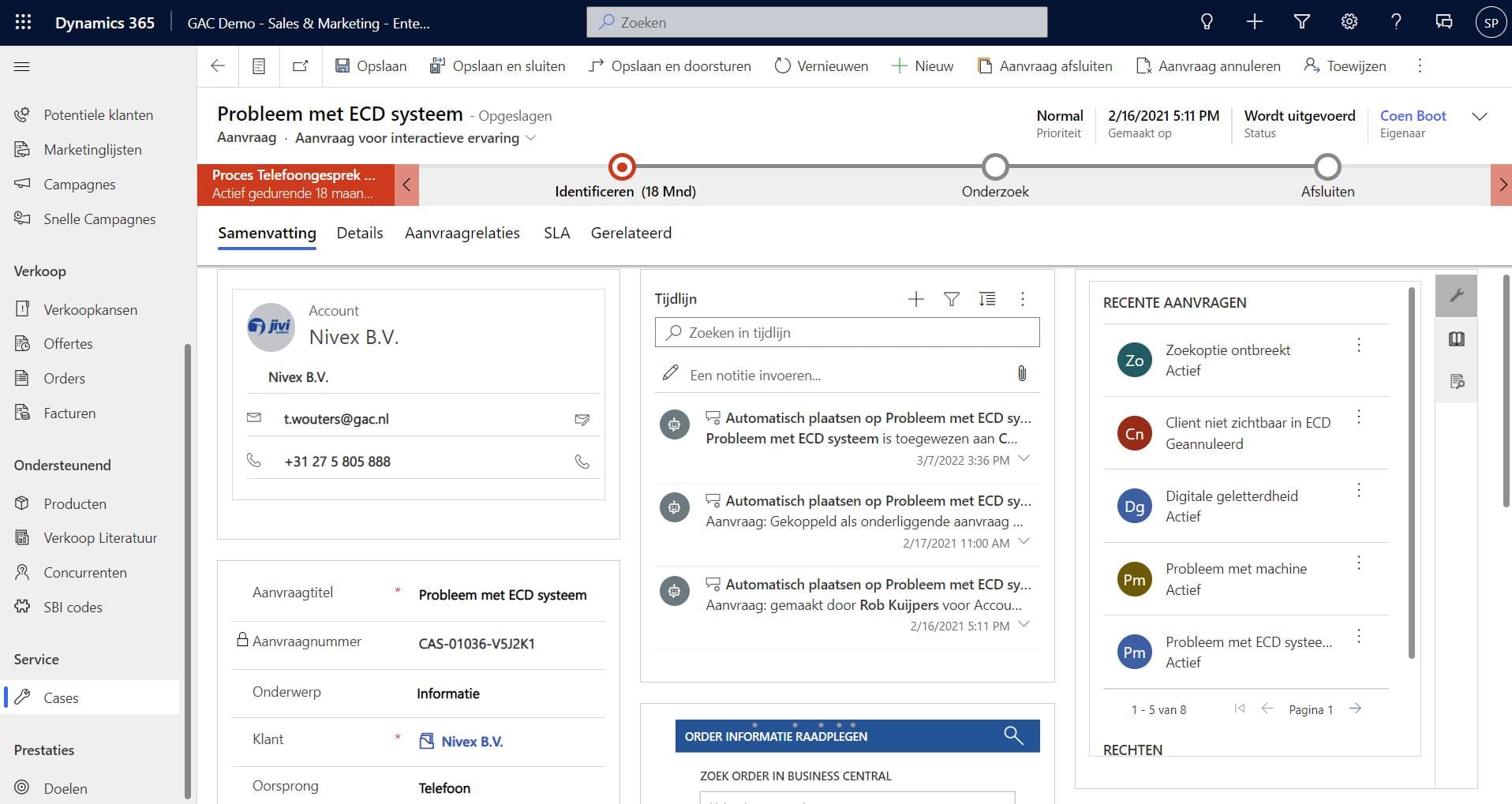The height and width of the screenshot is (804, 1512).
Task: Open the Dynamics 365 app launcher grid
Action: point(23,22)
